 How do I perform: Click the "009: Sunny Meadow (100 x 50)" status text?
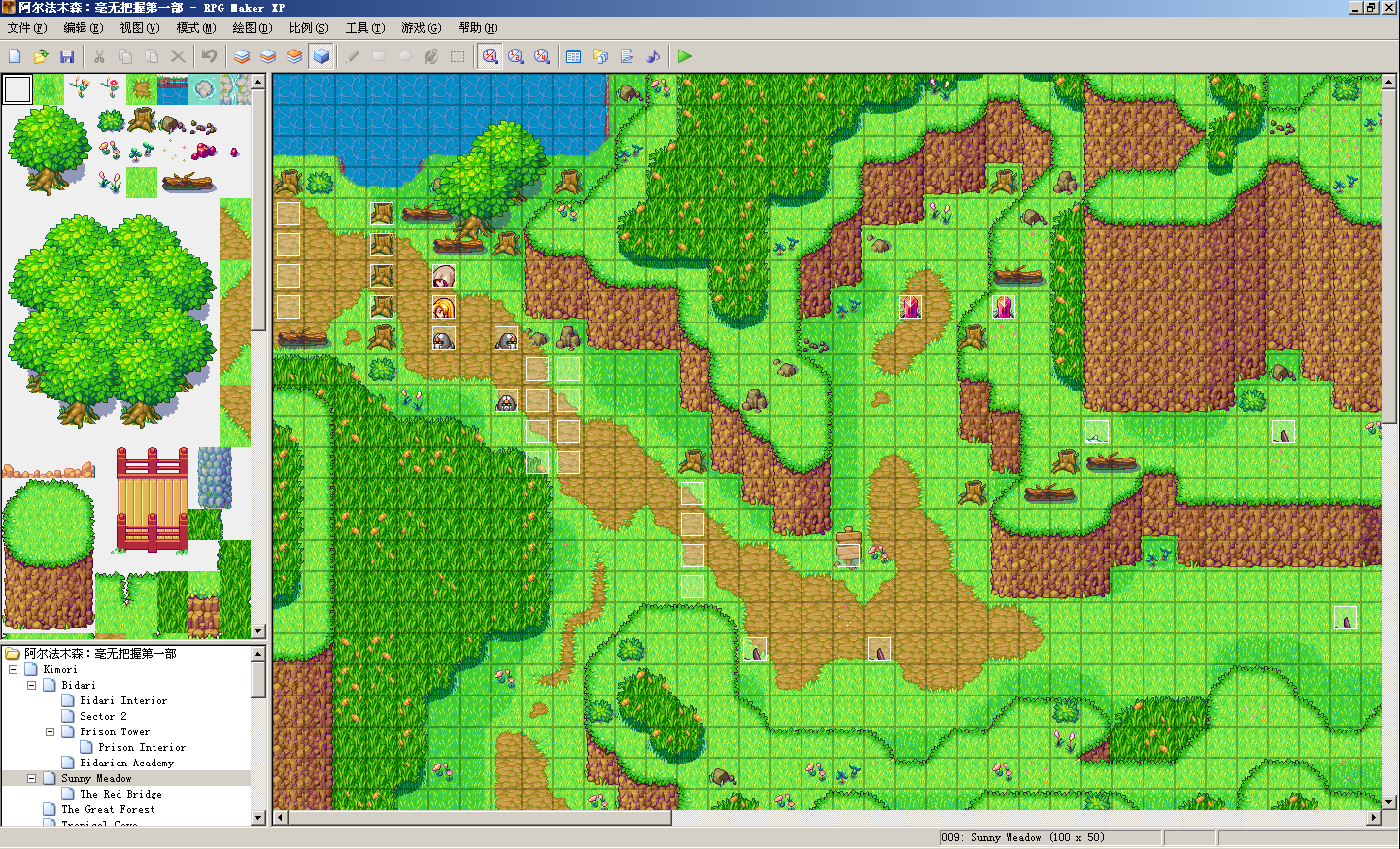(1022, 837)
